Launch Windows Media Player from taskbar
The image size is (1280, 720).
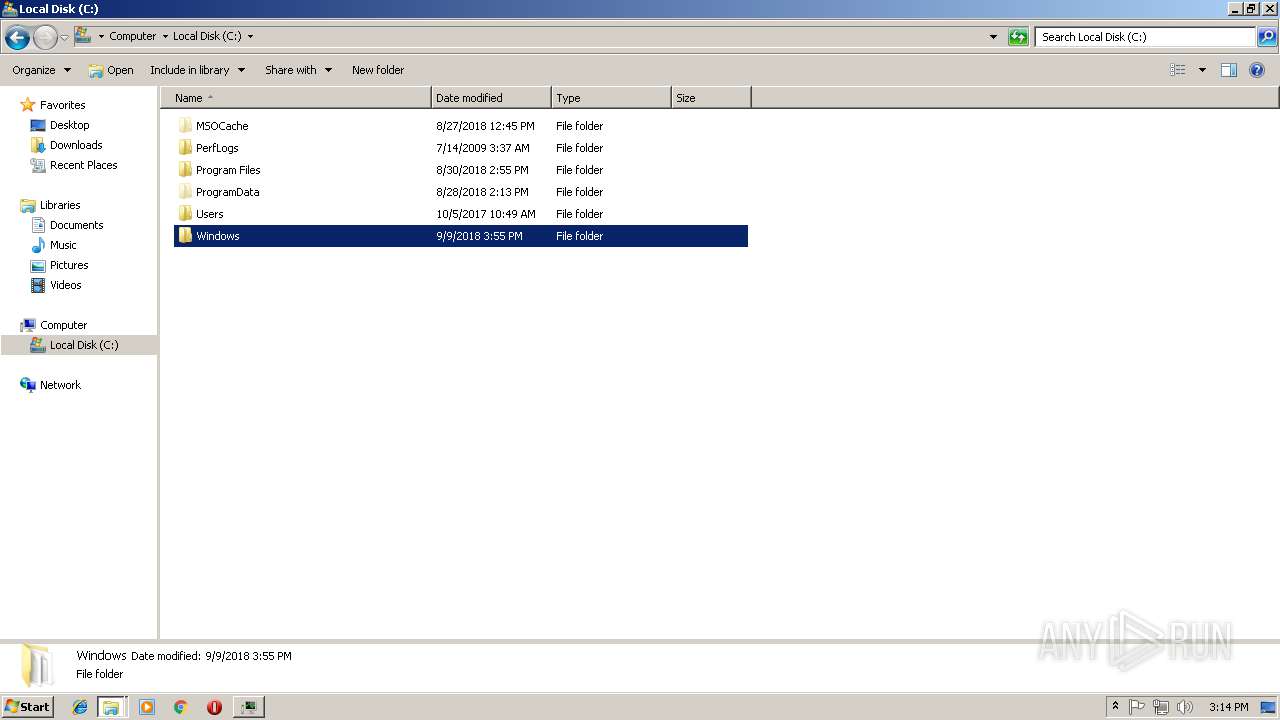point(147,707)
